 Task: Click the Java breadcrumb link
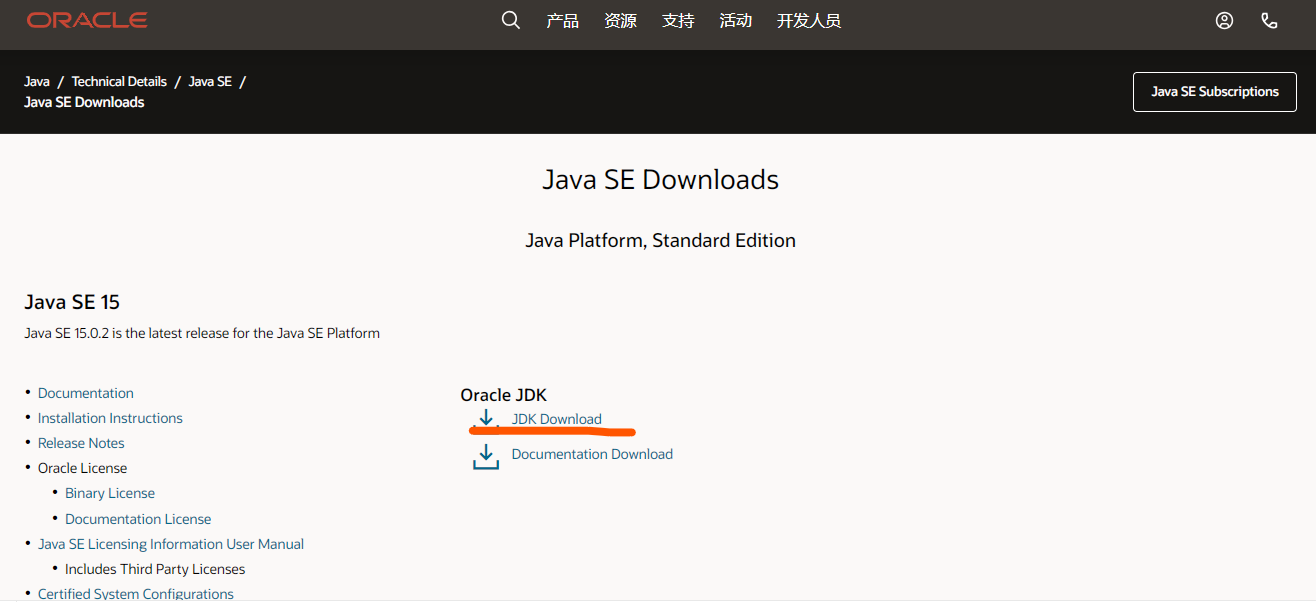coord(36,80)
